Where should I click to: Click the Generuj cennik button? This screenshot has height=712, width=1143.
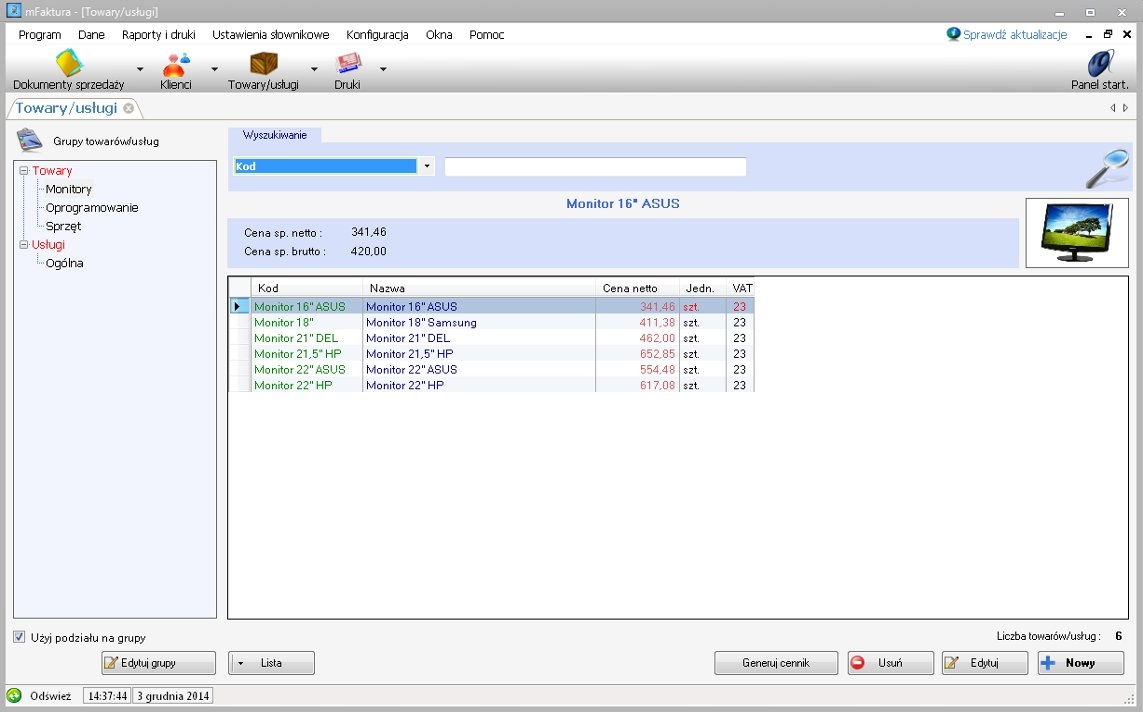(x=775, y=663)
